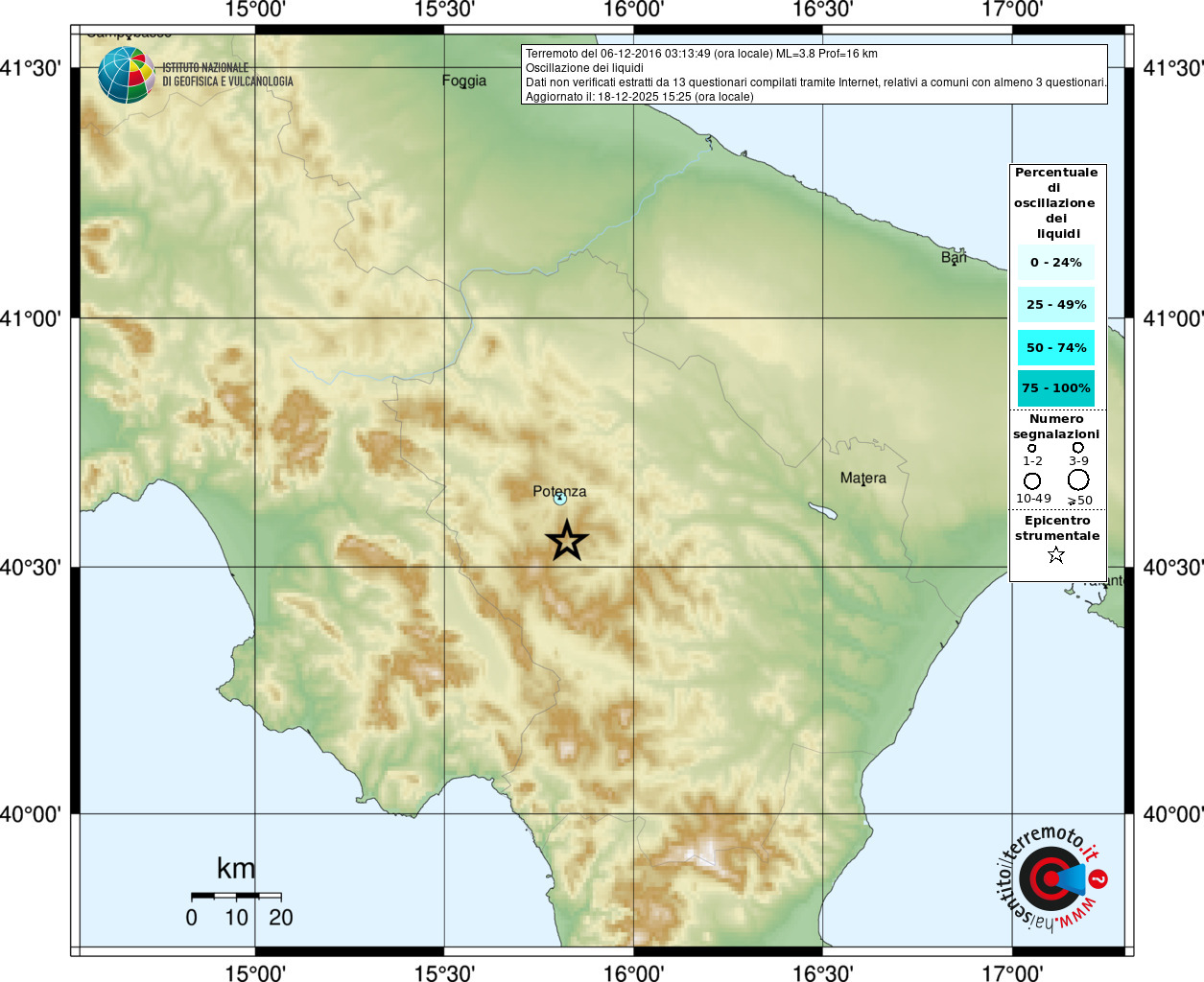Click the 'Aggiornato il: 18-12-2025' line

[x=639, y=97]
